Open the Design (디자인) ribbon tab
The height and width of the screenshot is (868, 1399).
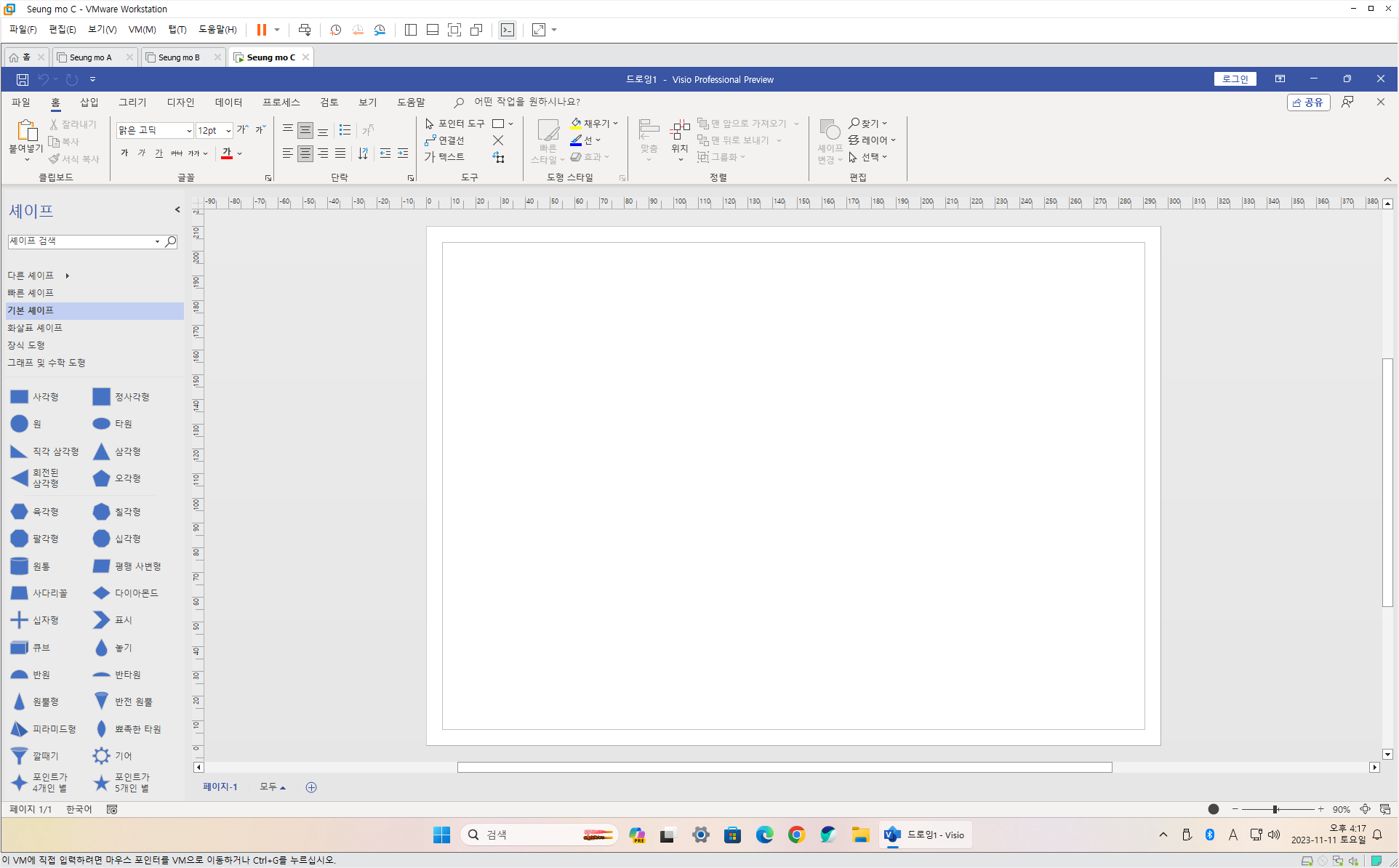click(x=180, y=103)
